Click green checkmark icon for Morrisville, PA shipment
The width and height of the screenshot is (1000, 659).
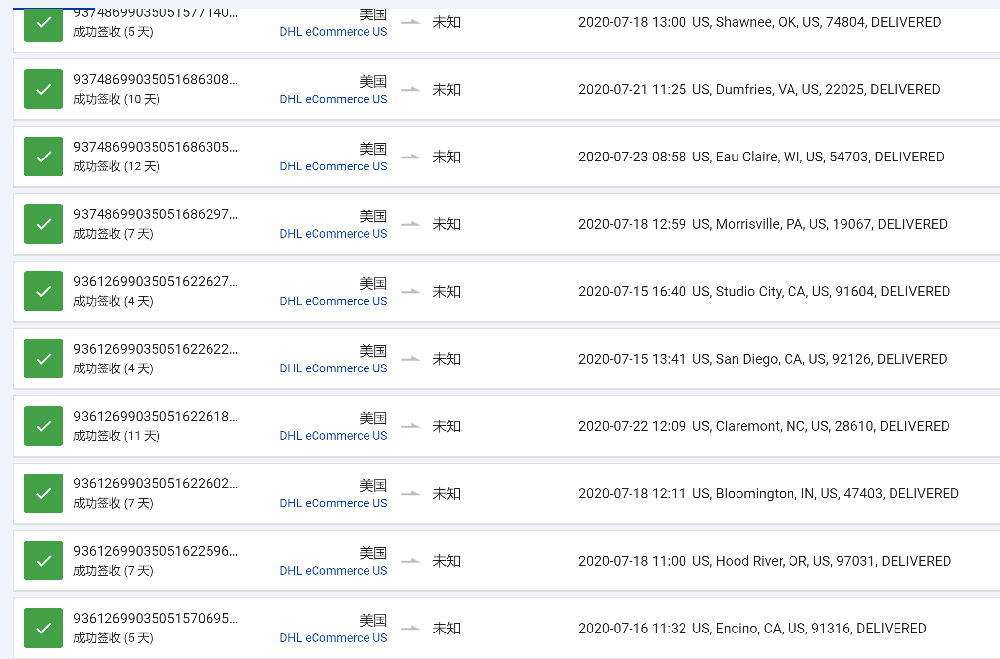click(x=43, y=224)
